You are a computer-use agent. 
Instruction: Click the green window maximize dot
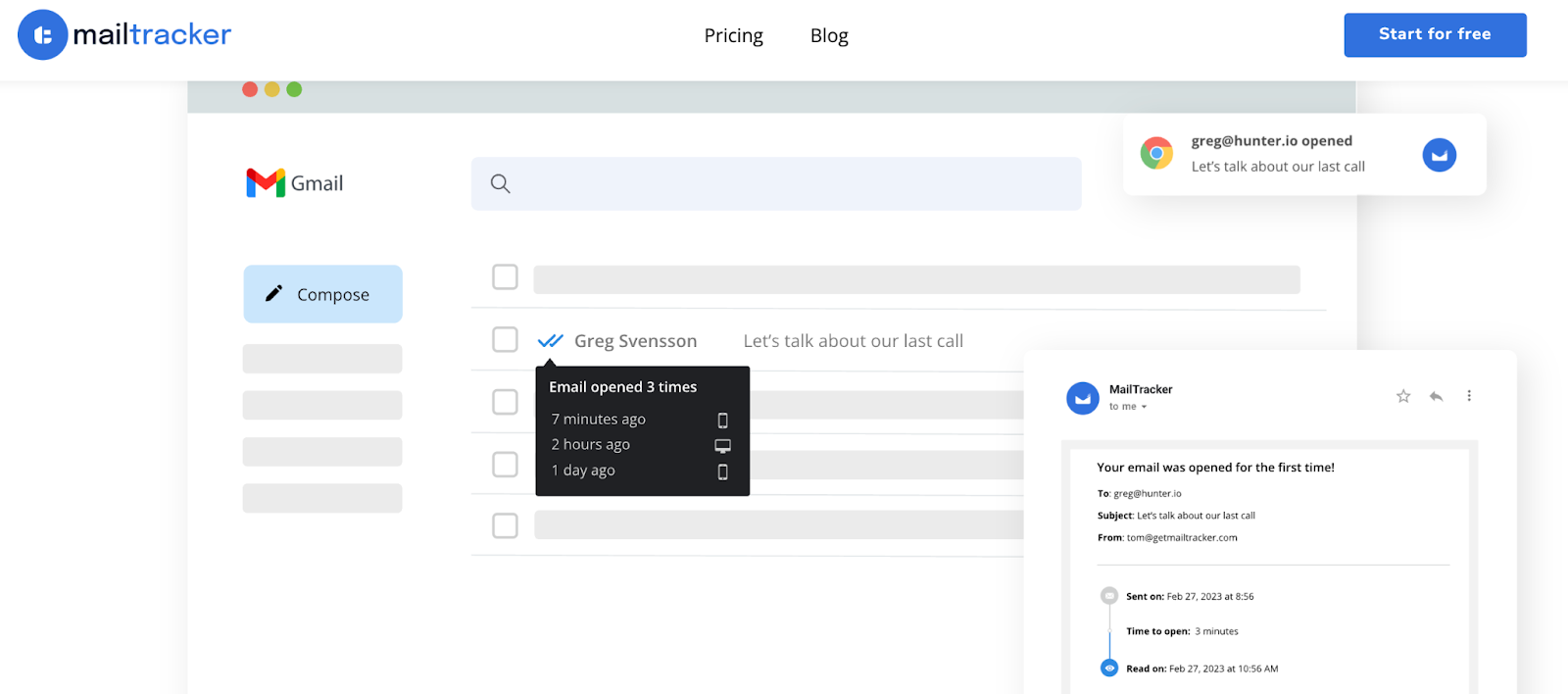click(x=294, y=89)
